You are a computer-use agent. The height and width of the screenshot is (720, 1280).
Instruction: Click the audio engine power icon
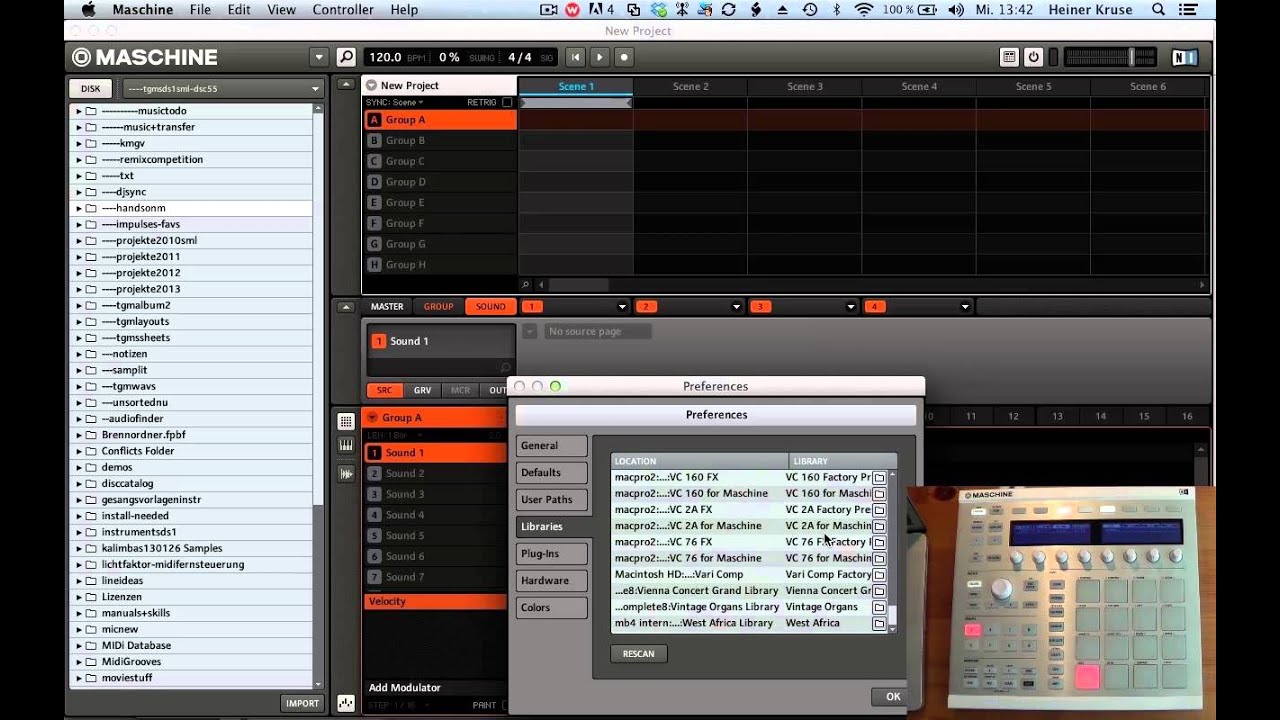tap(1034, 57)
